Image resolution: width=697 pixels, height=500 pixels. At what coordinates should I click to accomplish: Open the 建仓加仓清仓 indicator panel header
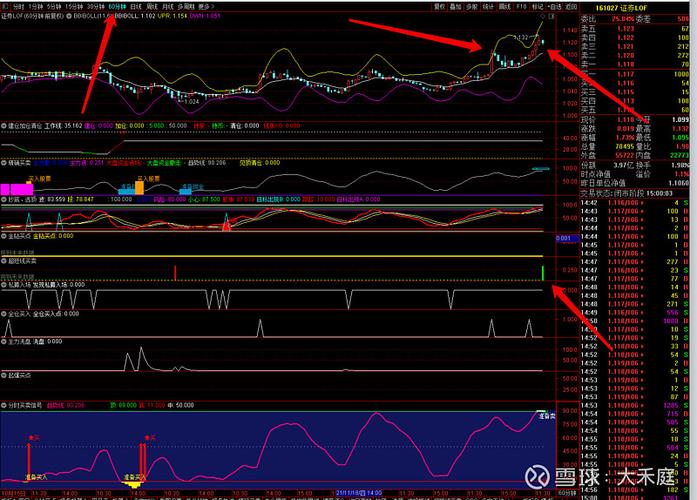click(27, 126)
